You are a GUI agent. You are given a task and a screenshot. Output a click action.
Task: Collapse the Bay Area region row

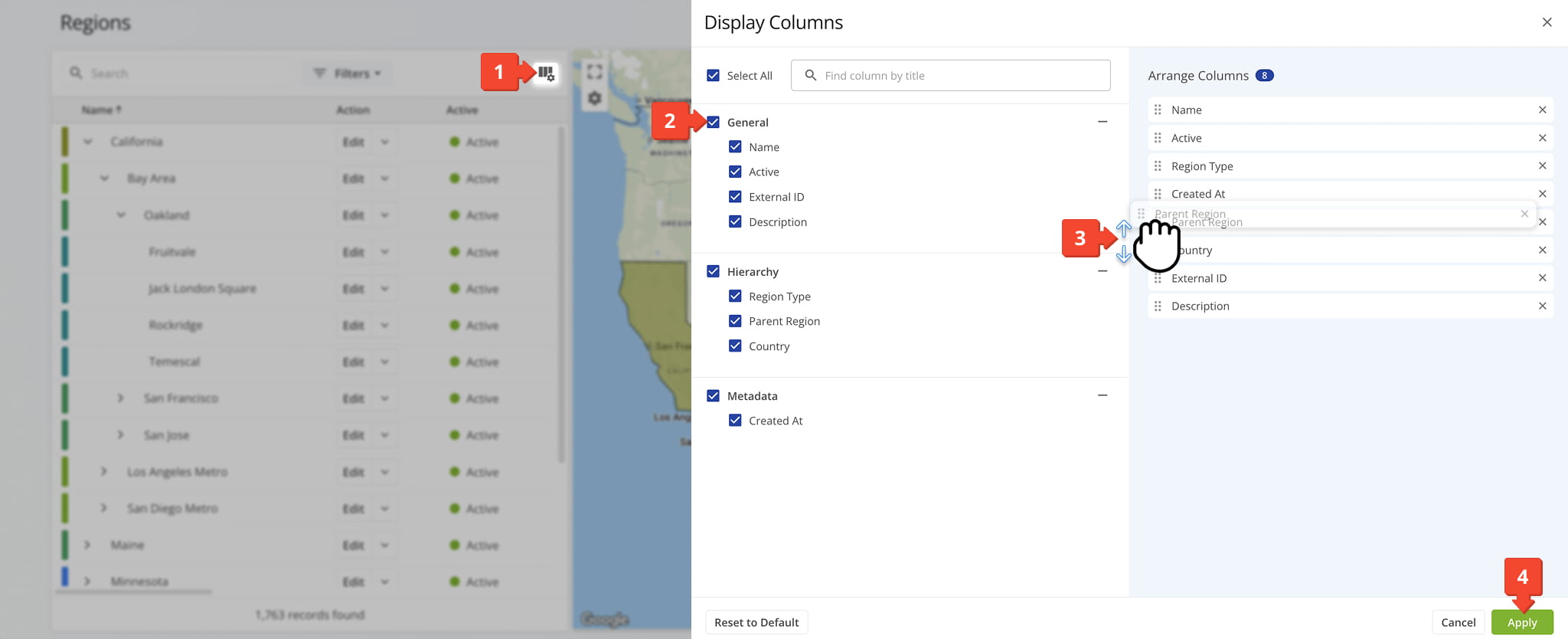click(104, 179)
